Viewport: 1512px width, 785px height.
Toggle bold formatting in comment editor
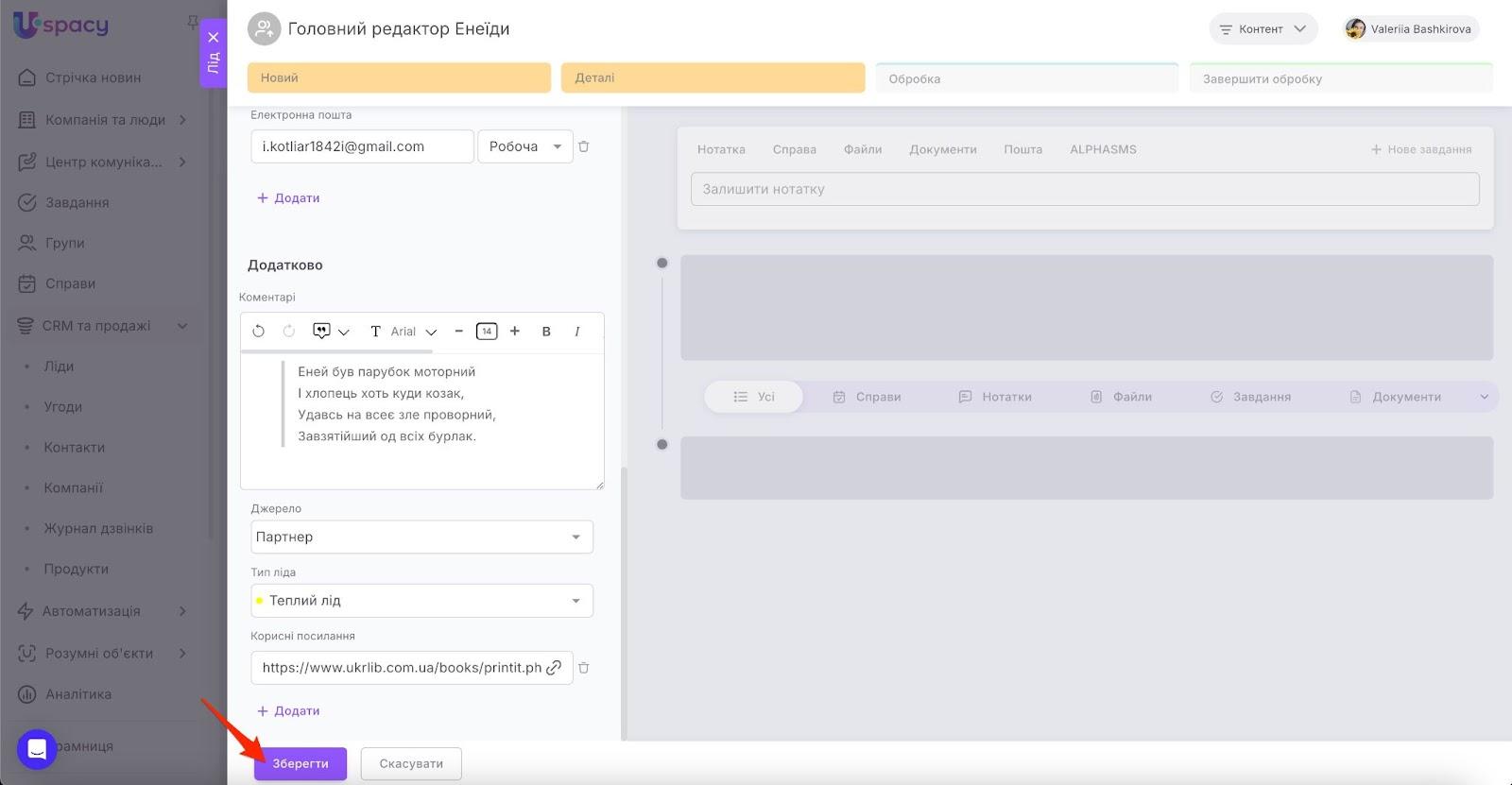coord(546,332)
